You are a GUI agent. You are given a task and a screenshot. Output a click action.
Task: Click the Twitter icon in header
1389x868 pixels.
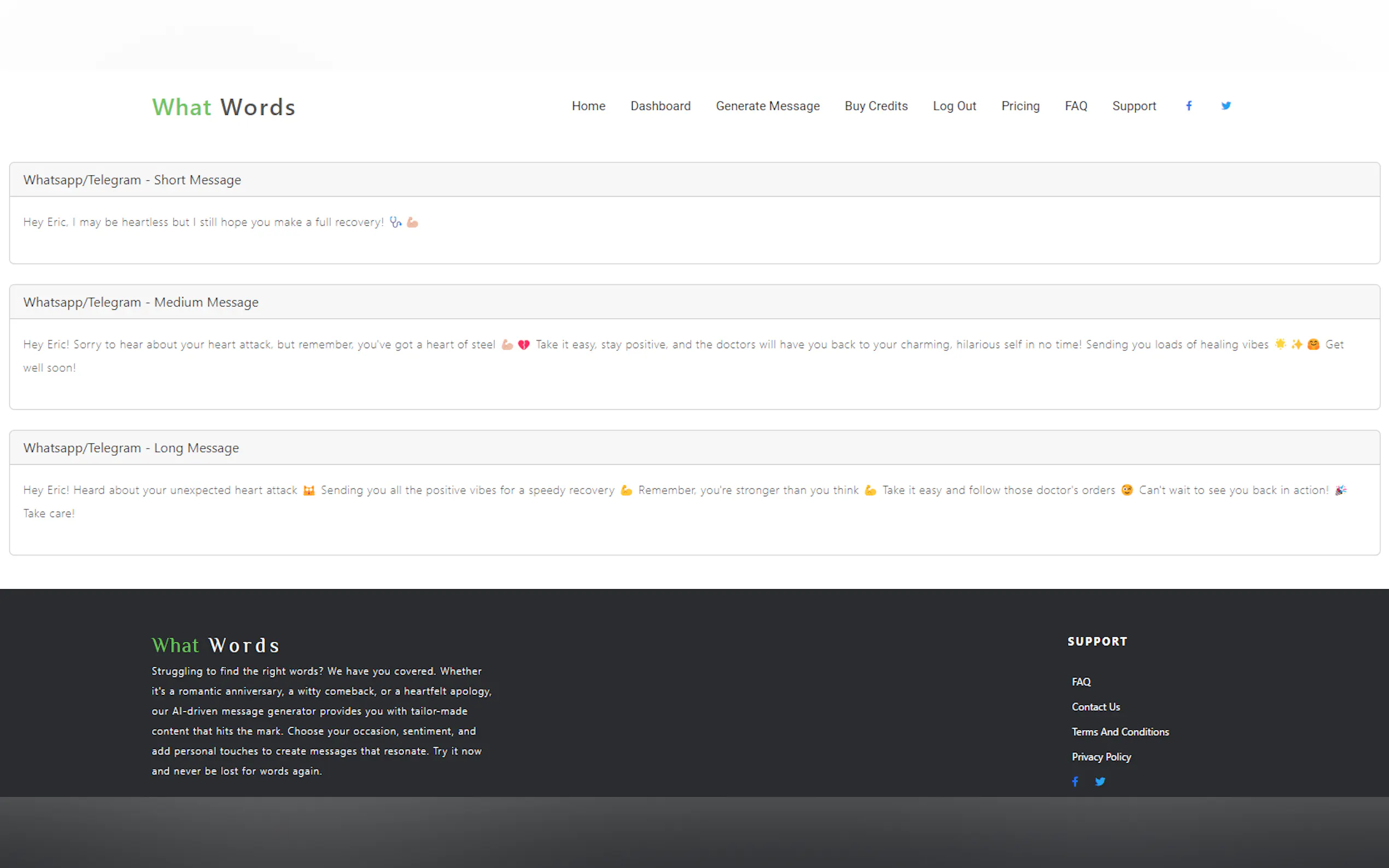coord(1225,106)
